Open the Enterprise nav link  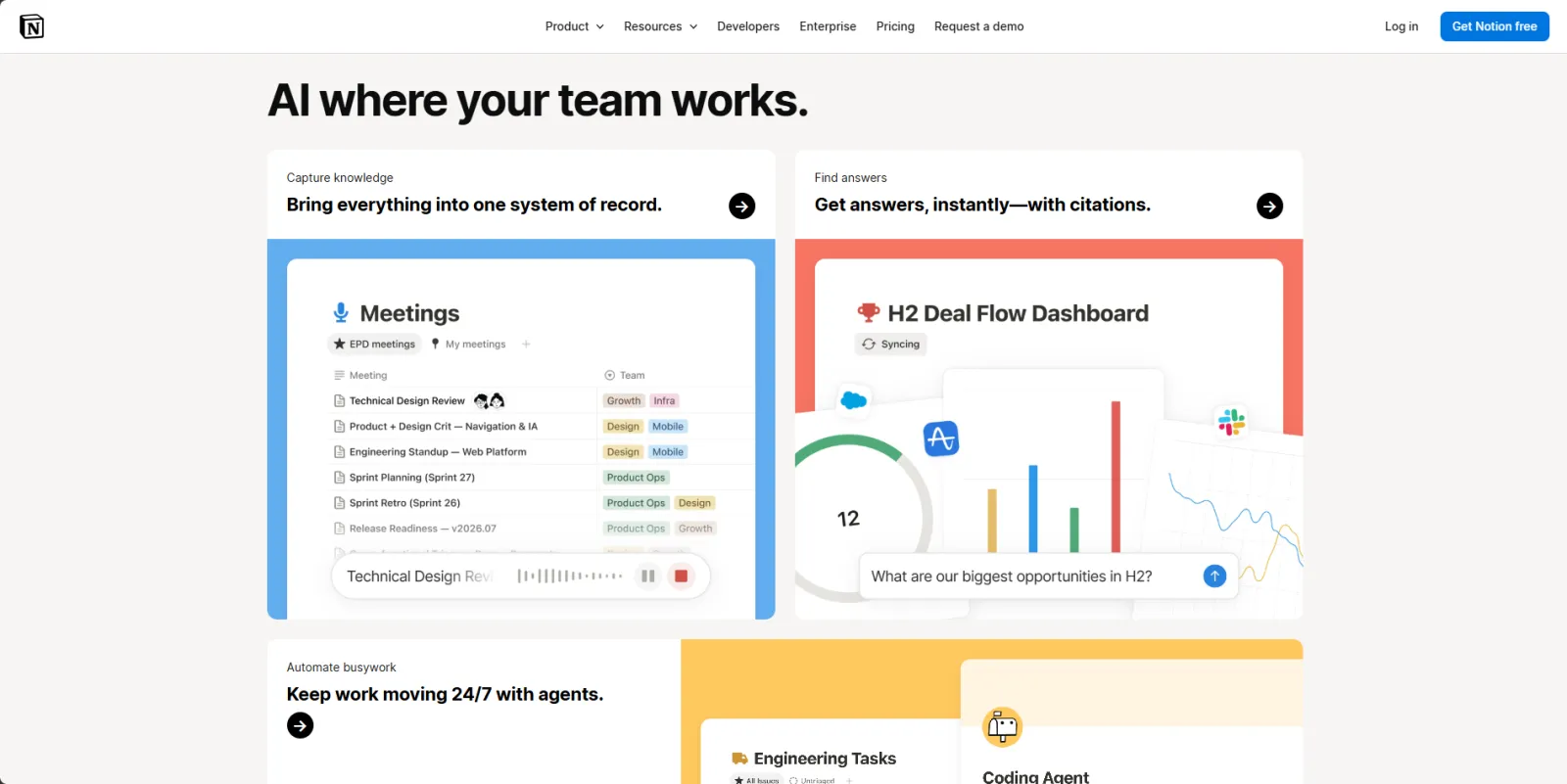(828, 26)
